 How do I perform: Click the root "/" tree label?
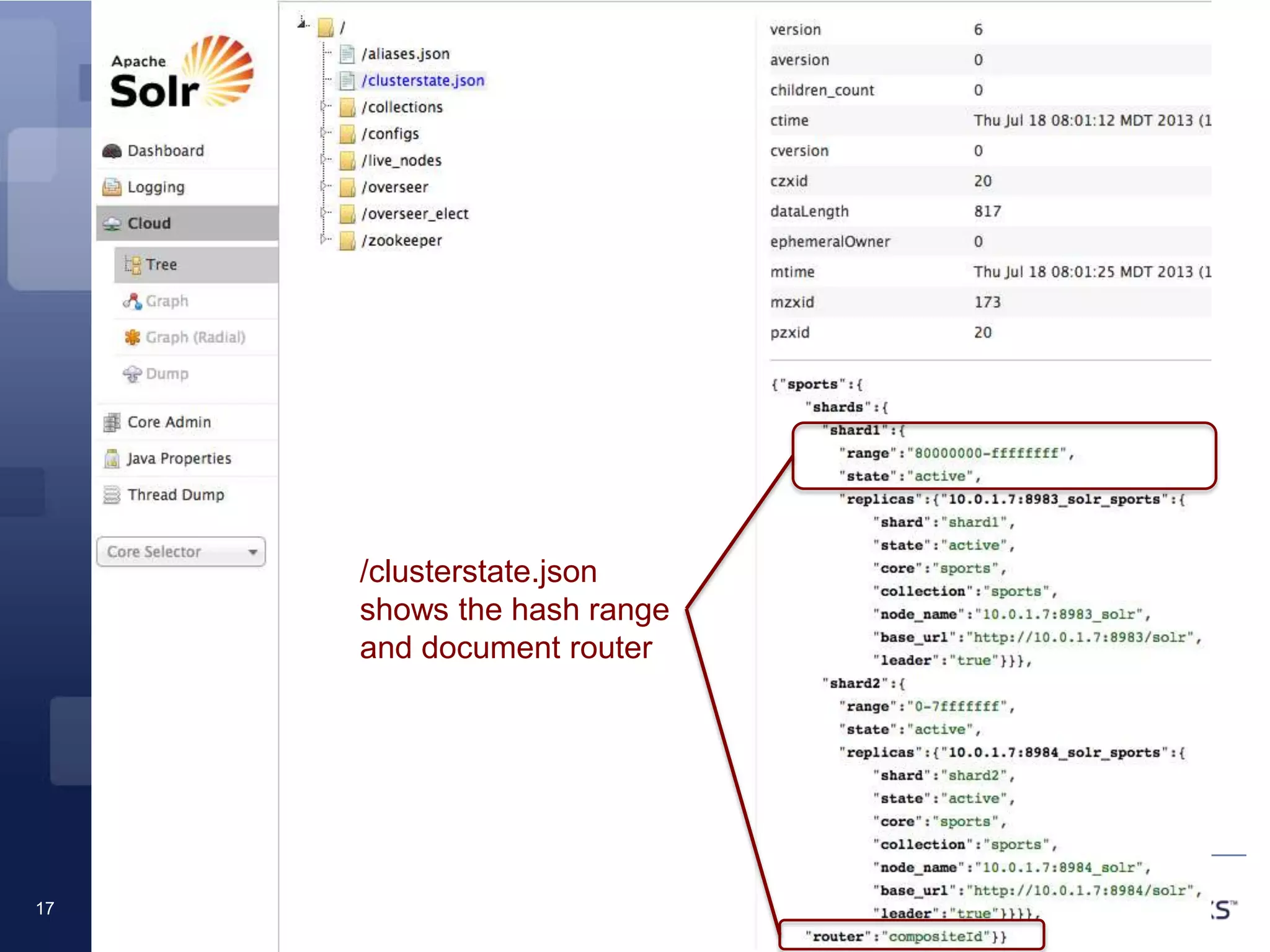[342, 28]
